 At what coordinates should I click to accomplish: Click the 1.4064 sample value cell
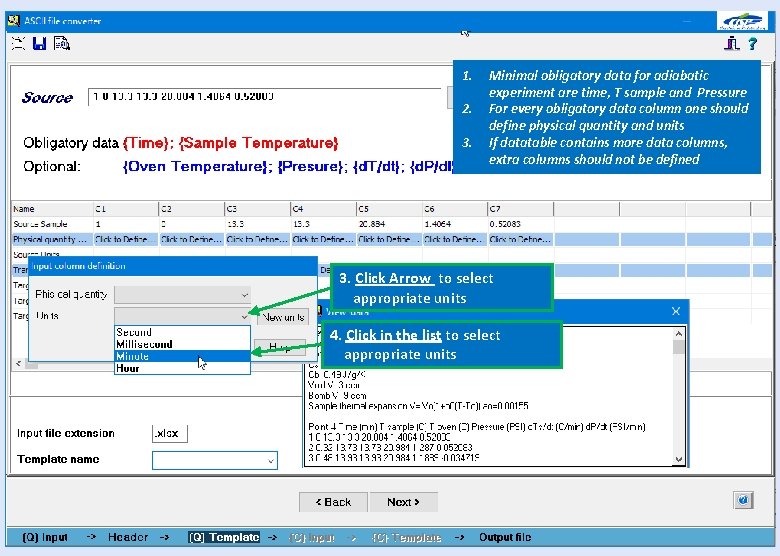[455, 224]
